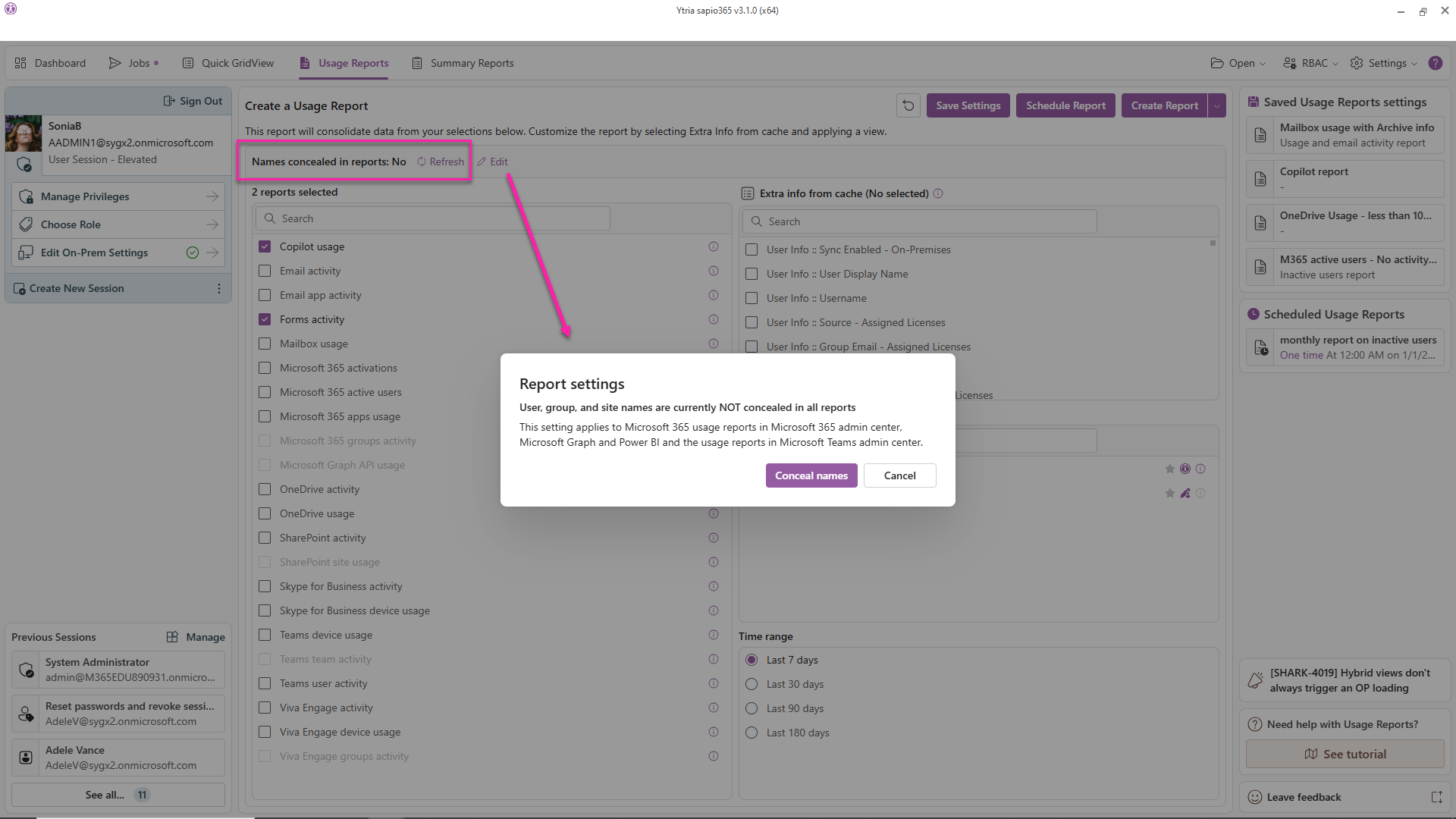The image size is (1456, 819).
Task: Open the Jobs tab
Action: [133, 63]
